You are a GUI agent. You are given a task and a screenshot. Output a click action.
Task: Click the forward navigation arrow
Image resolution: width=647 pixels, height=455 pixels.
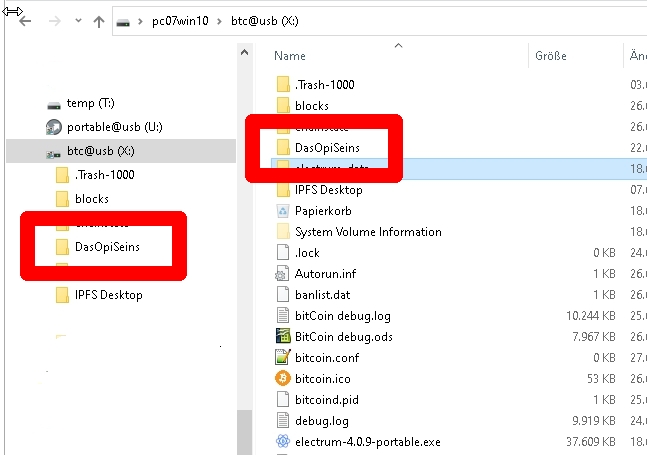click(x=54, y=21)
